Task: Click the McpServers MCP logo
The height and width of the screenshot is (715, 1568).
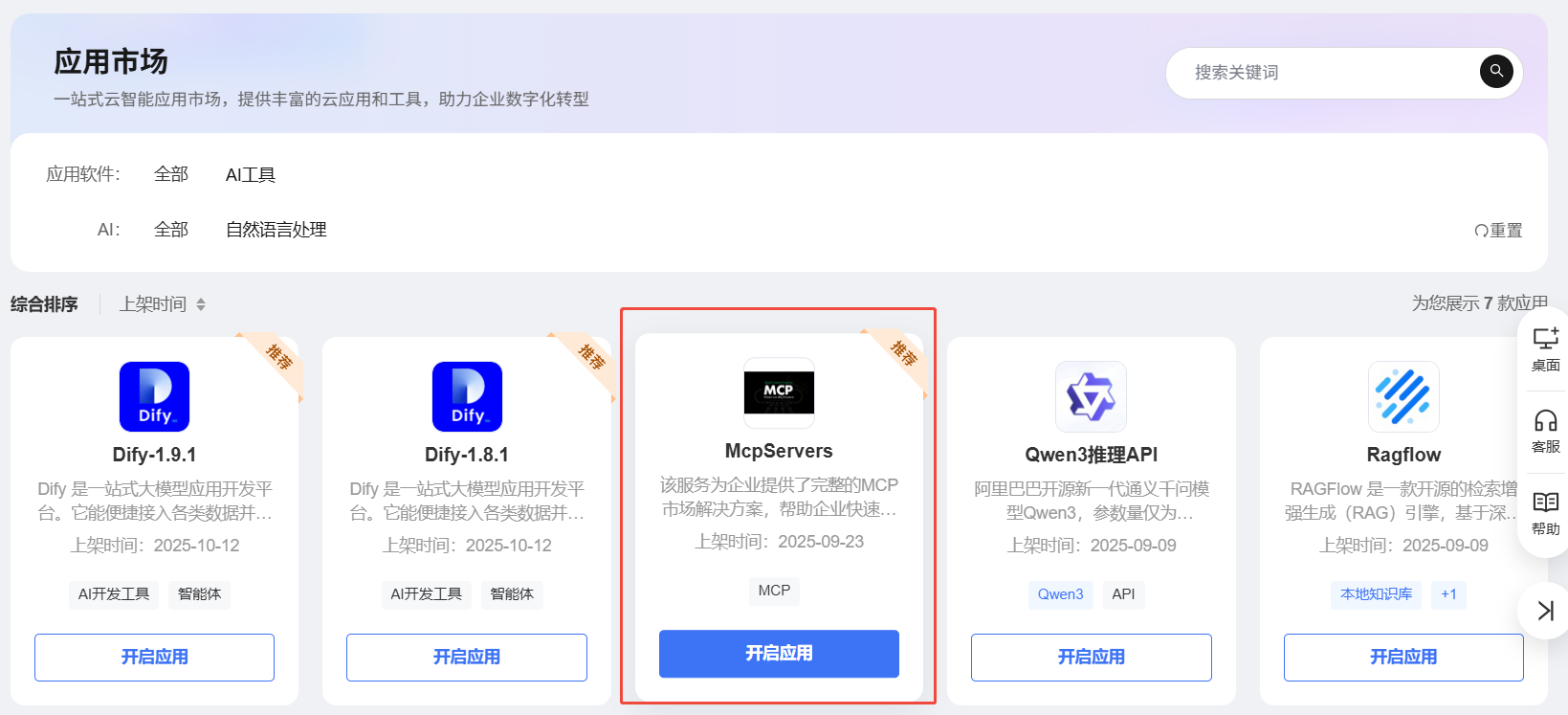Action: pyautogui.click(x=779, y=392)
